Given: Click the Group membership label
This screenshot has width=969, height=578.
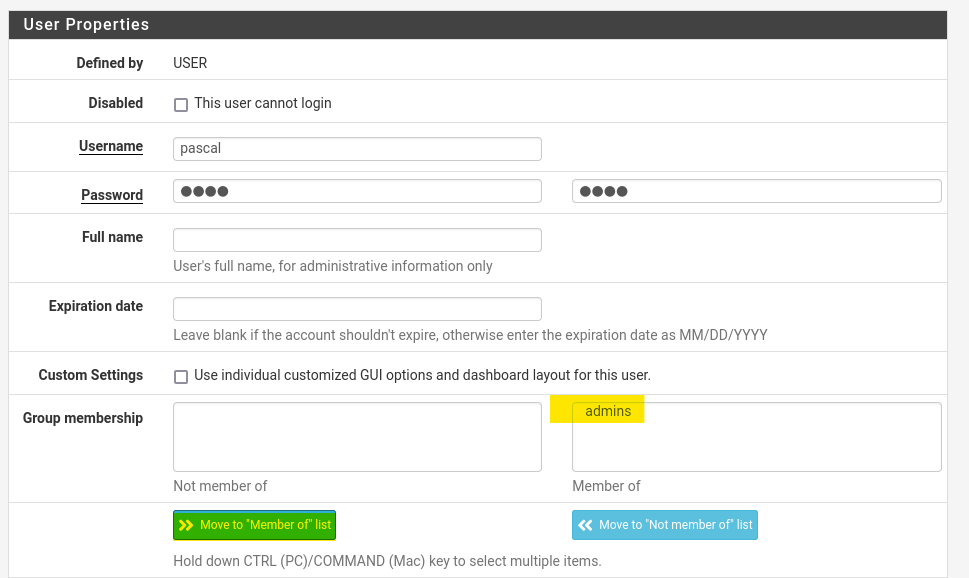Looking at the screenshot, I should coord(83,418).
